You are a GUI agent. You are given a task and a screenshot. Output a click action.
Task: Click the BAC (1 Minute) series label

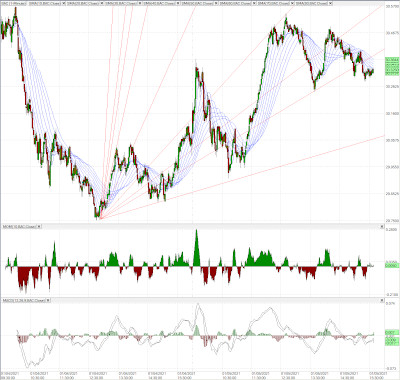click(x=13, y=3)
